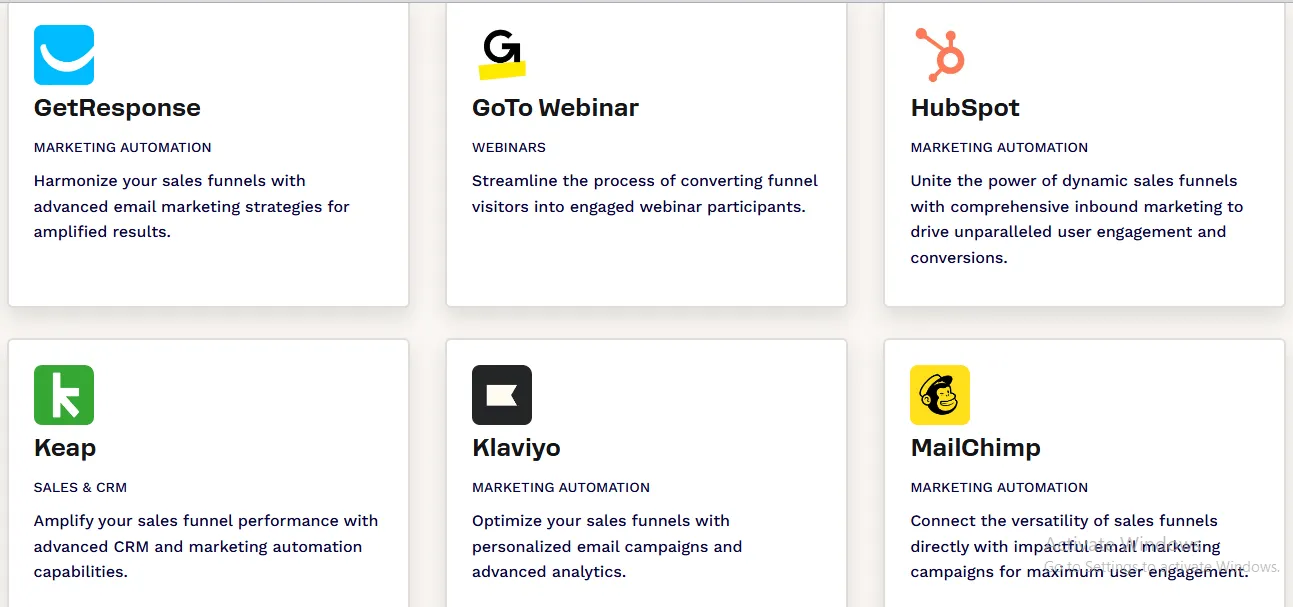Click the yellow MailChimp monkey logo
Image resolution: width=1293 pixels, height=607 pixels.
click(x=940, y=395)
